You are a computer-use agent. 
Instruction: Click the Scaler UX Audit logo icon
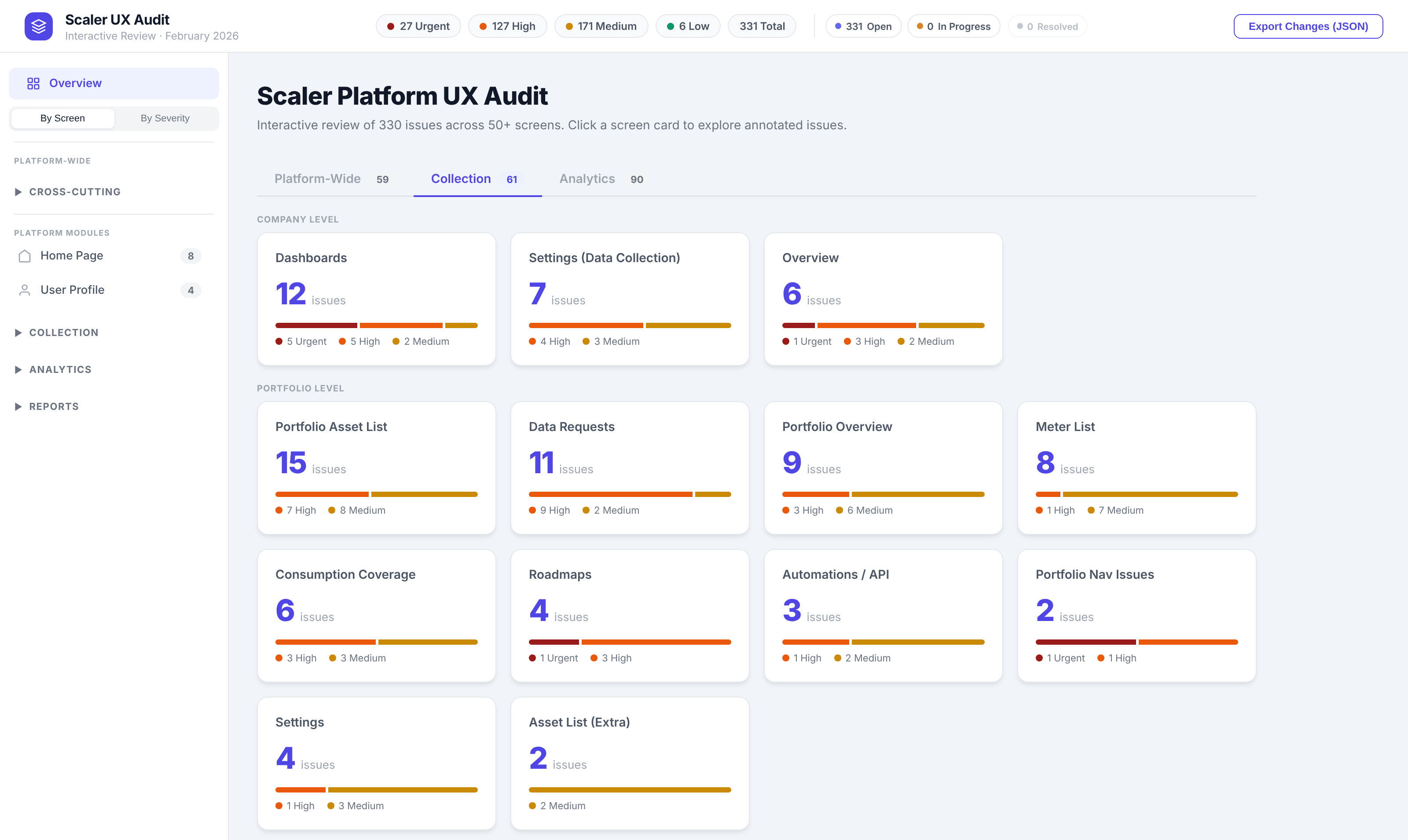point(38,26)
